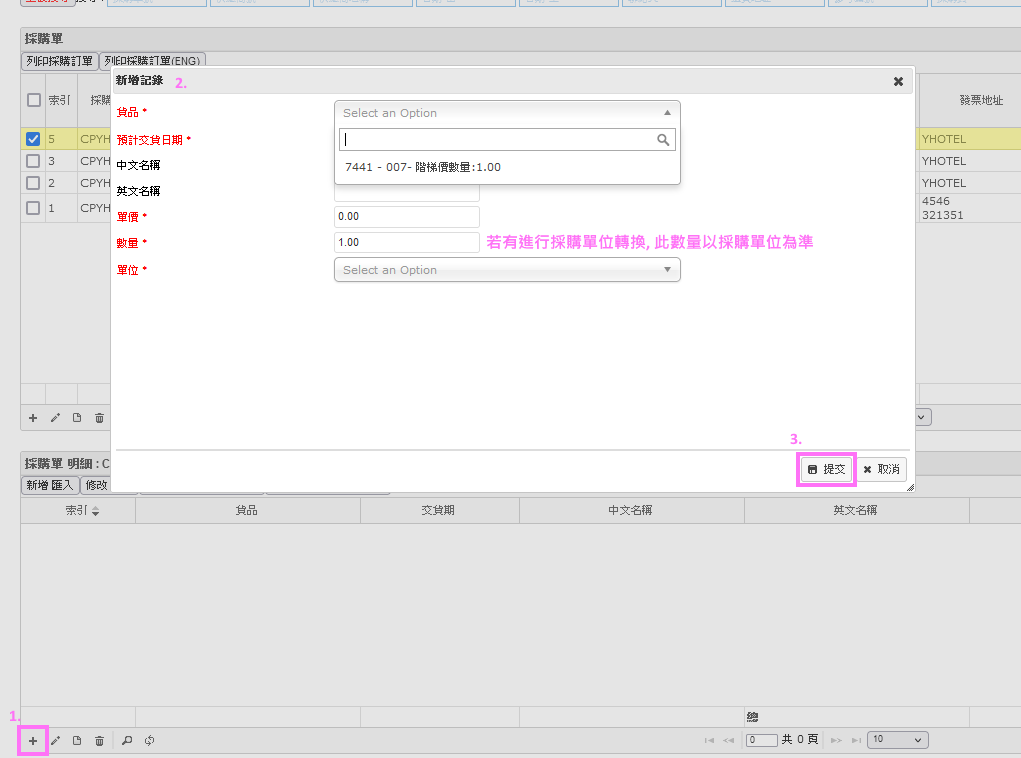The width and height of the screenshot is (1021, 758).
Task: Click the trash icon in the upper grid toolbar
Action: click(98, 418)
